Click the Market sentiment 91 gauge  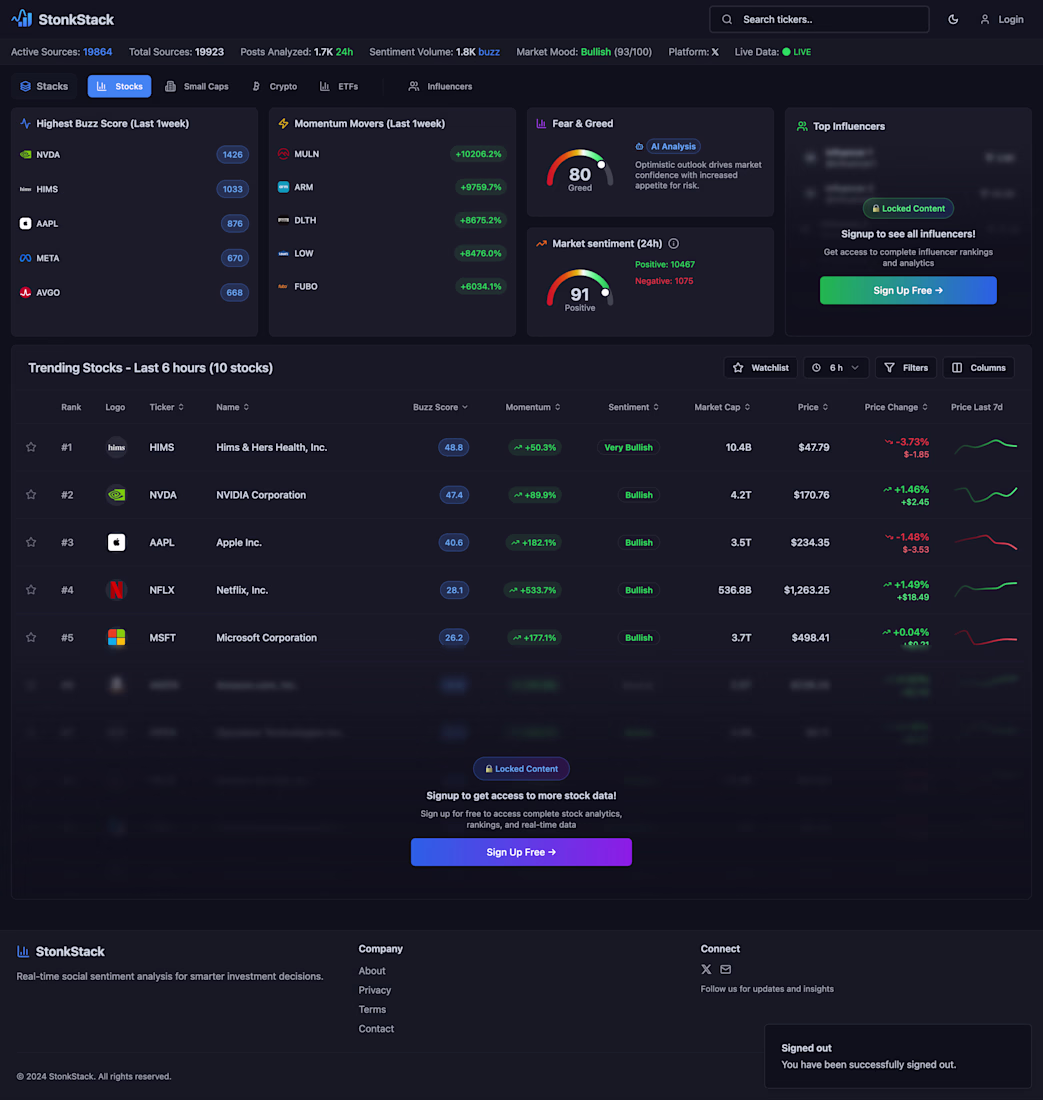(x=579, y=290)
